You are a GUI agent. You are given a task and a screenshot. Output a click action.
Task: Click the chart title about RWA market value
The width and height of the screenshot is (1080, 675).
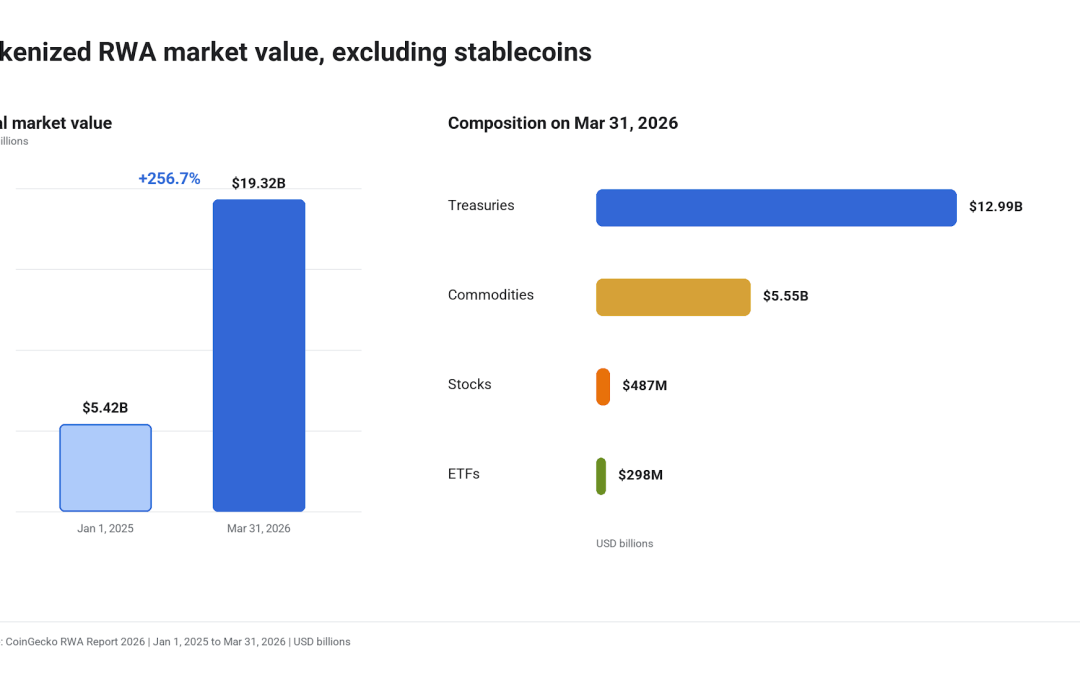(x=295, y=52)
